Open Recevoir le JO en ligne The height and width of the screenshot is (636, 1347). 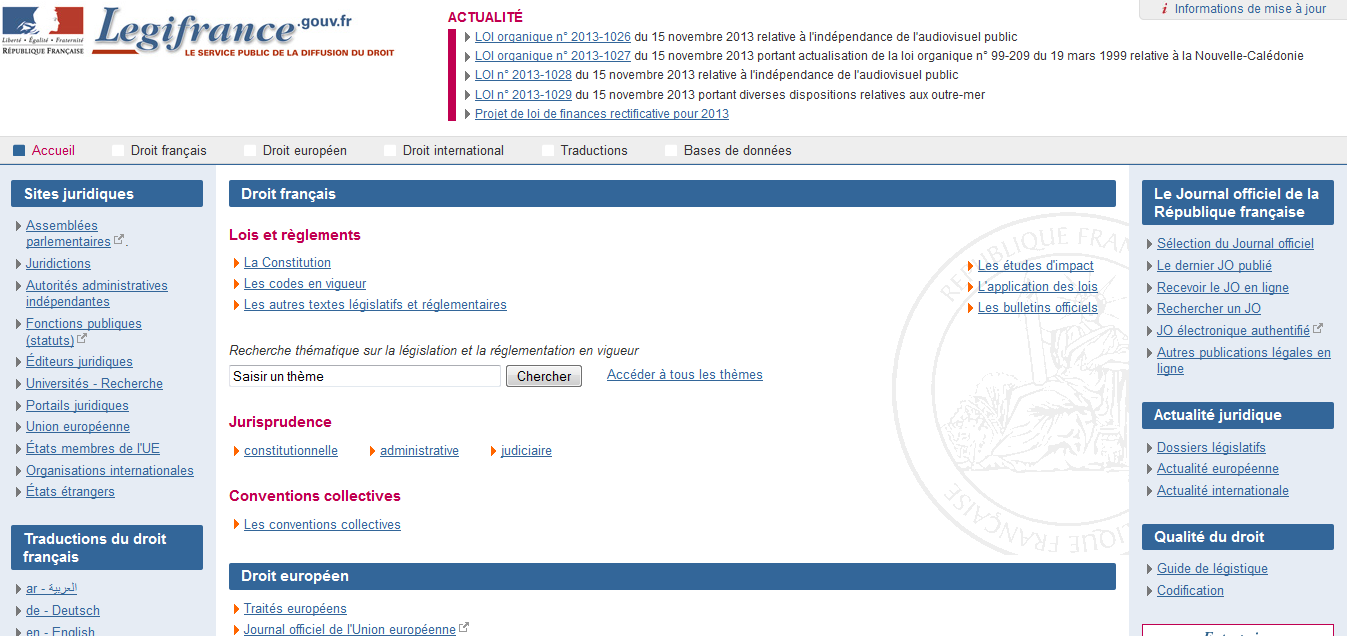pyautogui.click(x=1223, y=288)
